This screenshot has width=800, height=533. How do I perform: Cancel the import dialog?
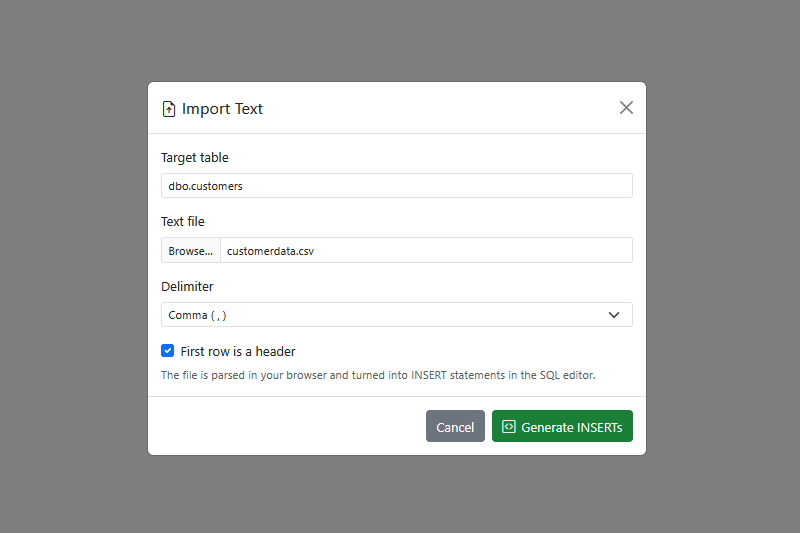point(455,426)
